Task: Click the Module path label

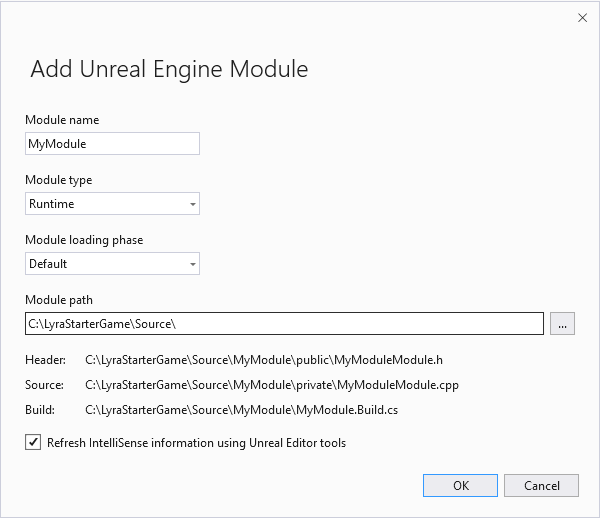Action: click(59, 300)
